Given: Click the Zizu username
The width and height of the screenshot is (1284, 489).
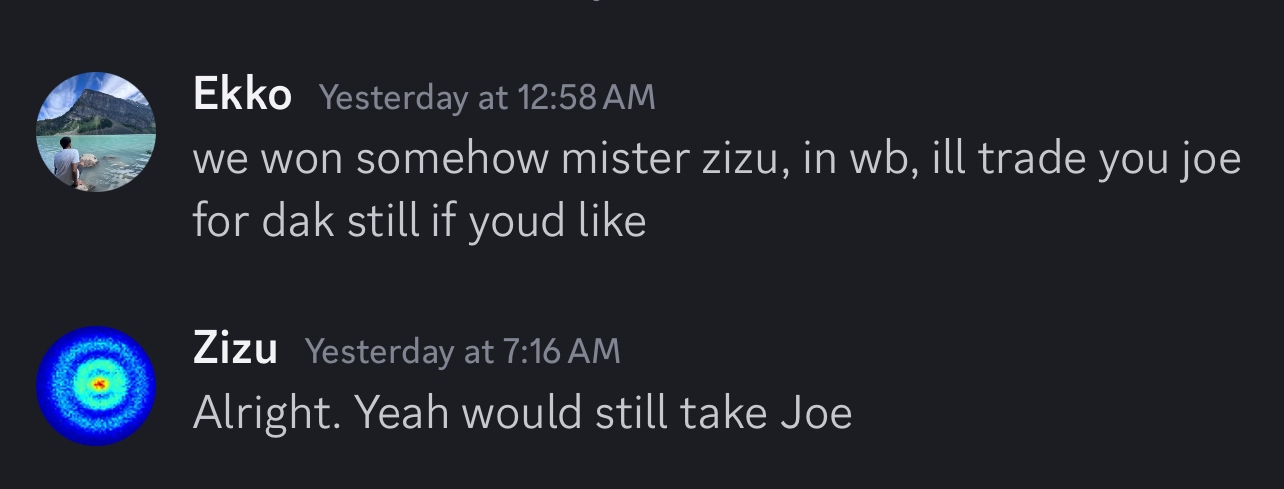Looking at the screenshot, I should [235, 350].
